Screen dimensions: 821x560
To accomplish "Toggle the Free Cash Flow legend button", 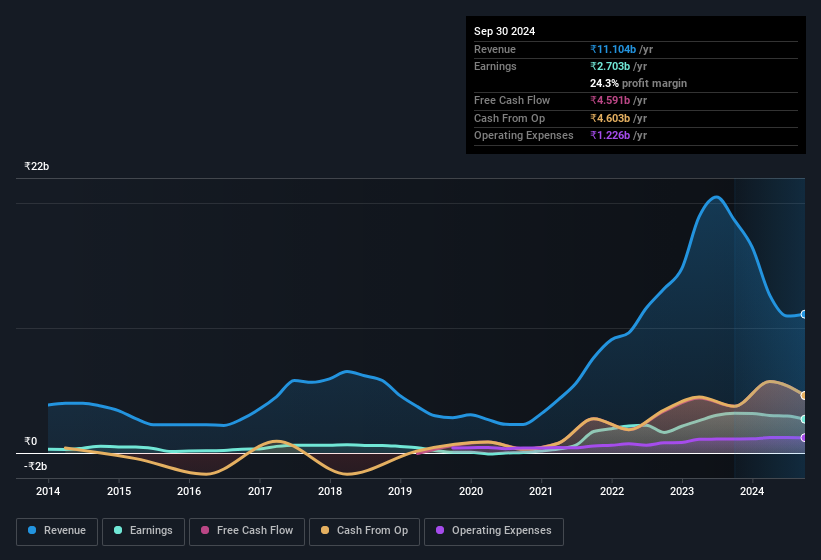I will coord(247,532).
